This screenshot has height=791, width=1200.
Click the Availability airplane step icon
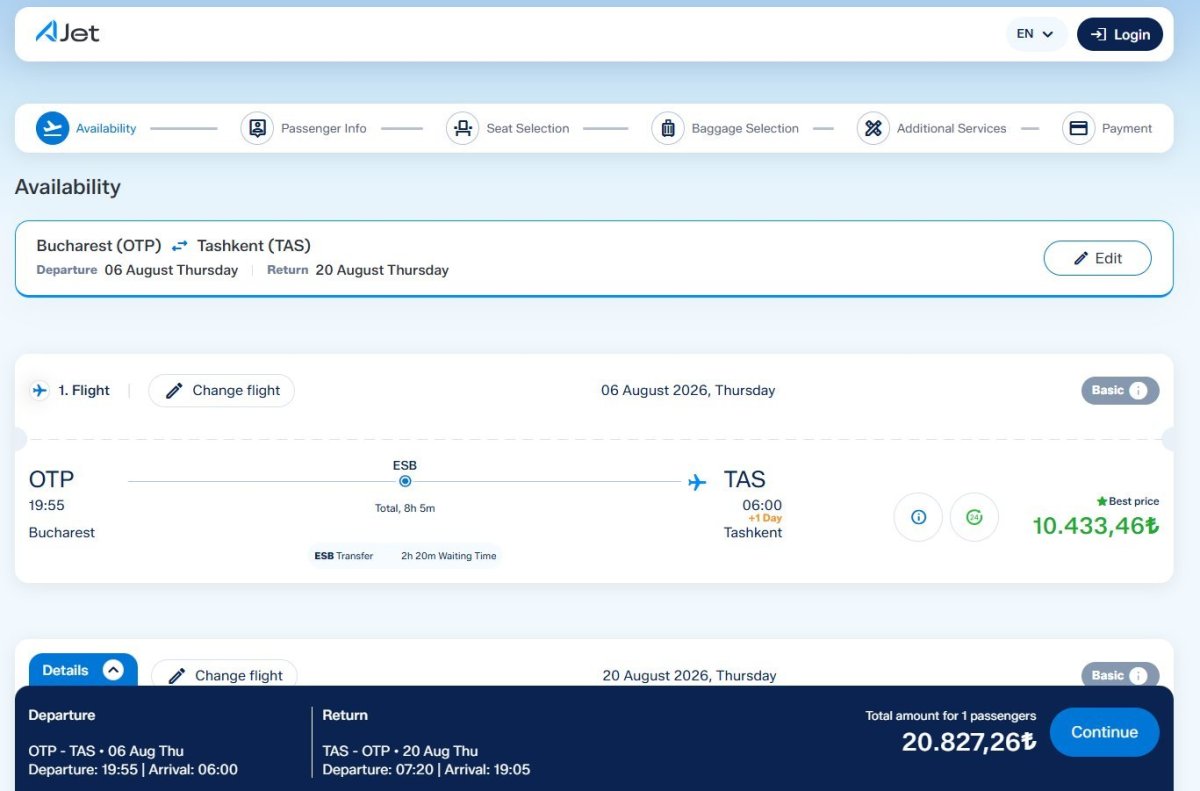click(52, 128)
